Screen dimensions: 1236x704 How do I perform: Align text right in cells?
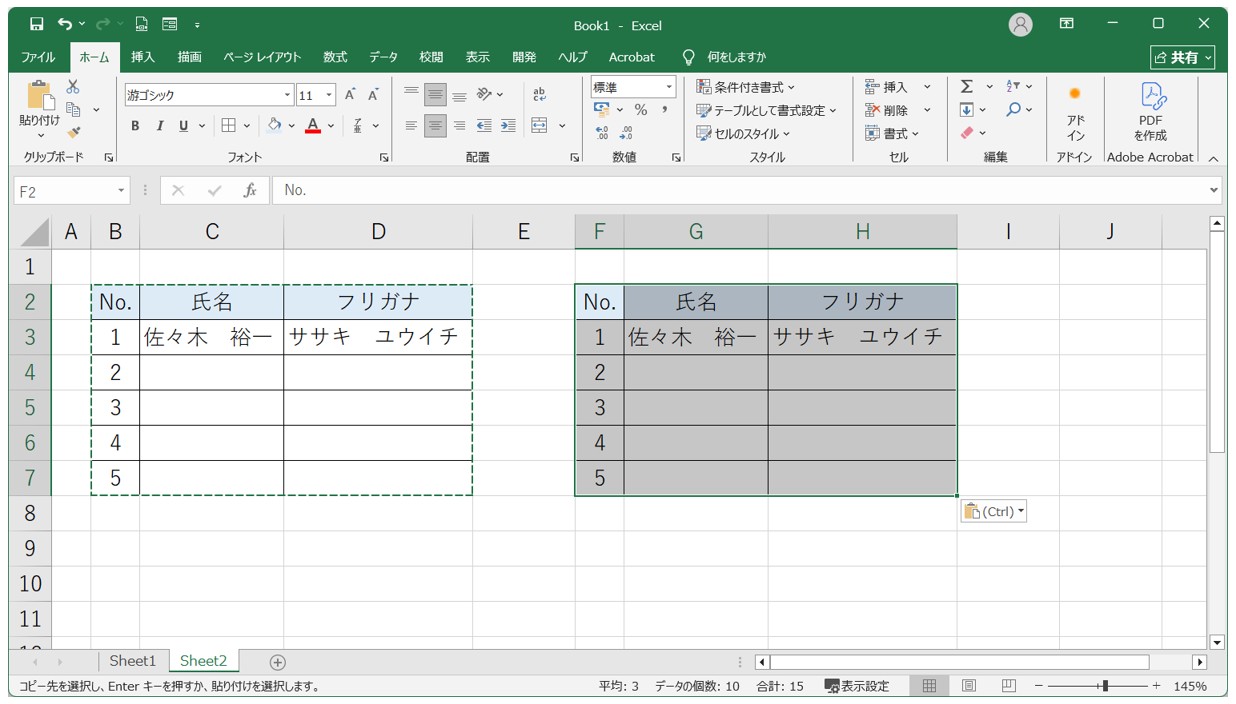(x=459, y=126)
